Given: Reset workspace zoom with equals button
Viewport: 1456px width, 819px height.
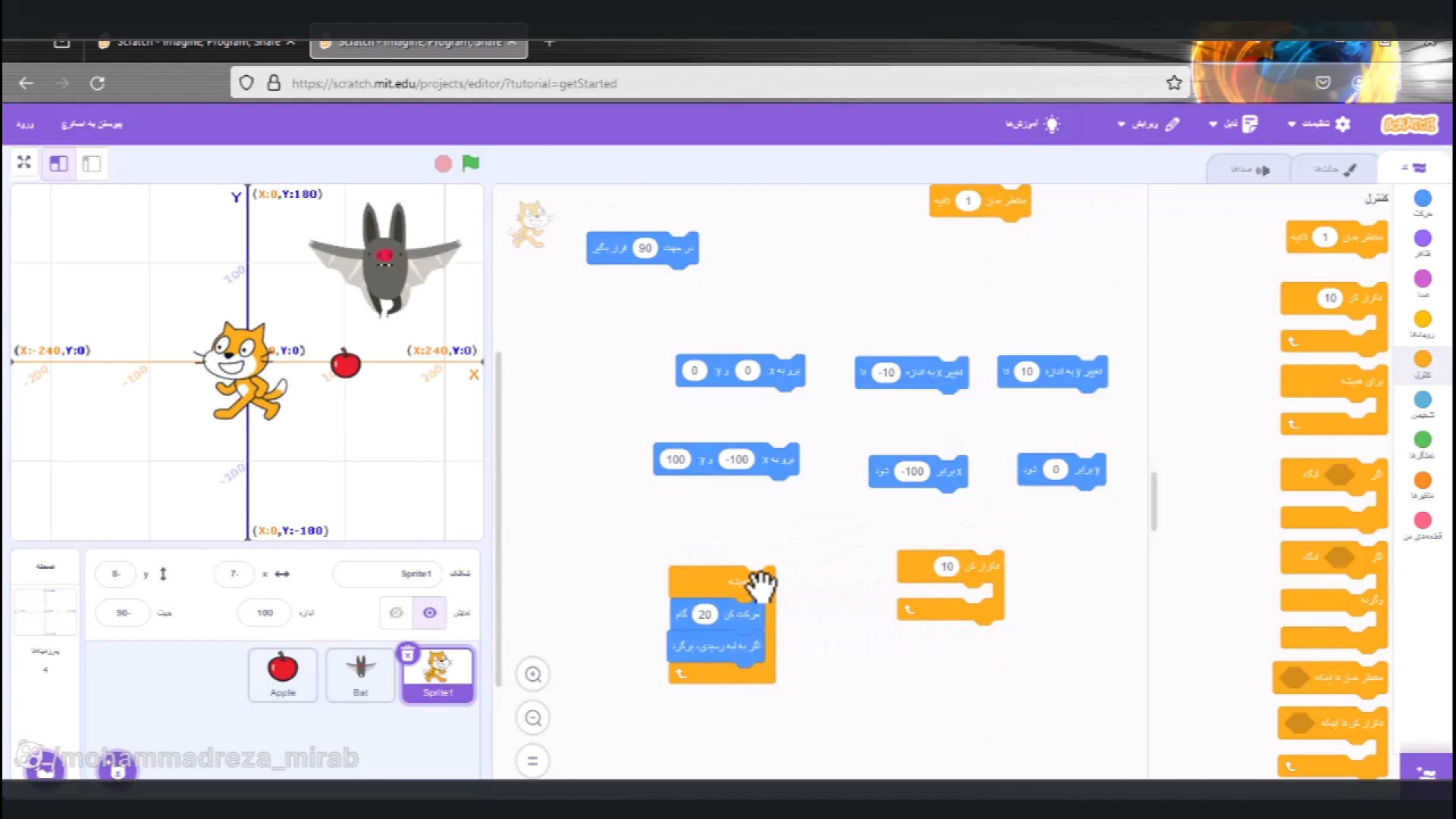Looking at the screenshot, I should click(x=533, y=761).
